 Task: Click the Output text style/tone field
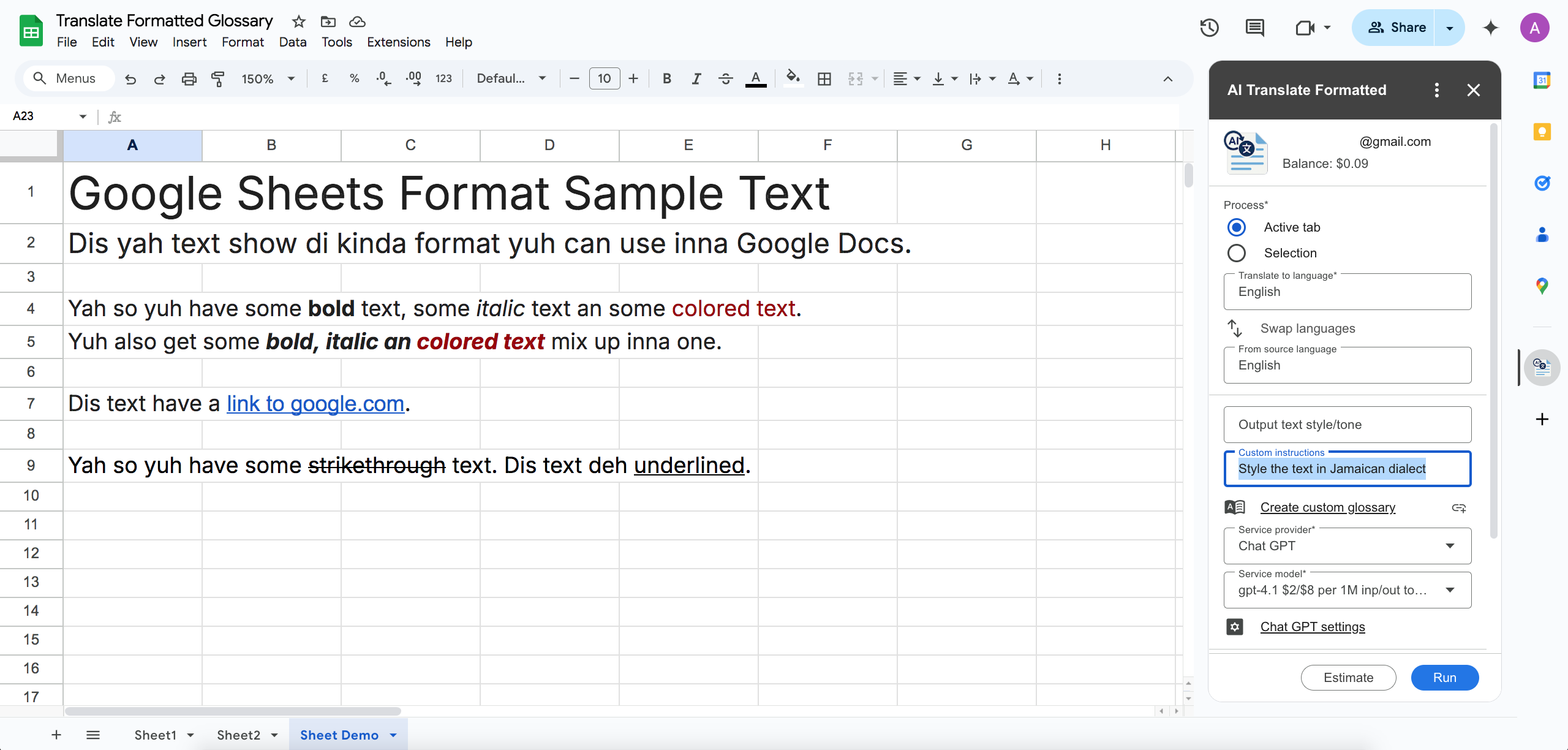tap(1347, 425)
